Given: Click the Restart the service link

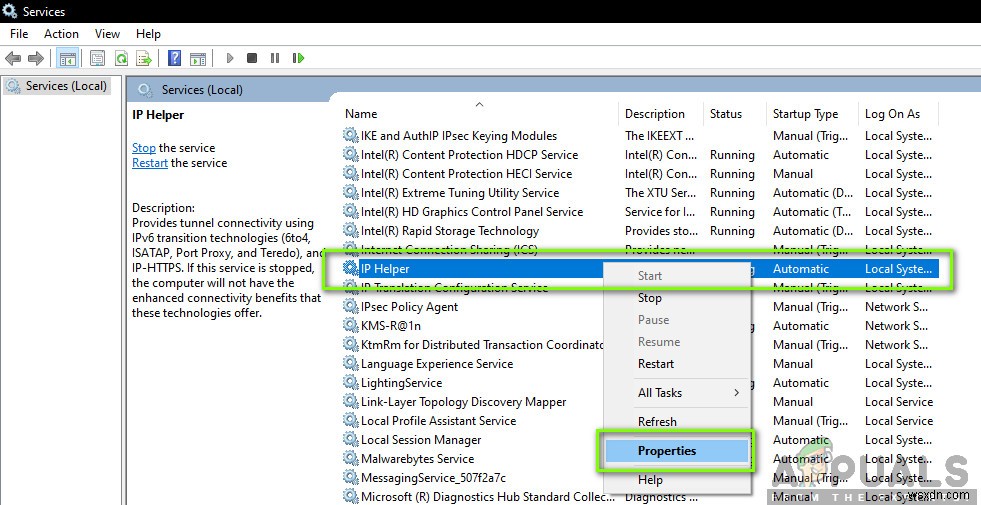Looking at the screenshot, I should point(150,163).
